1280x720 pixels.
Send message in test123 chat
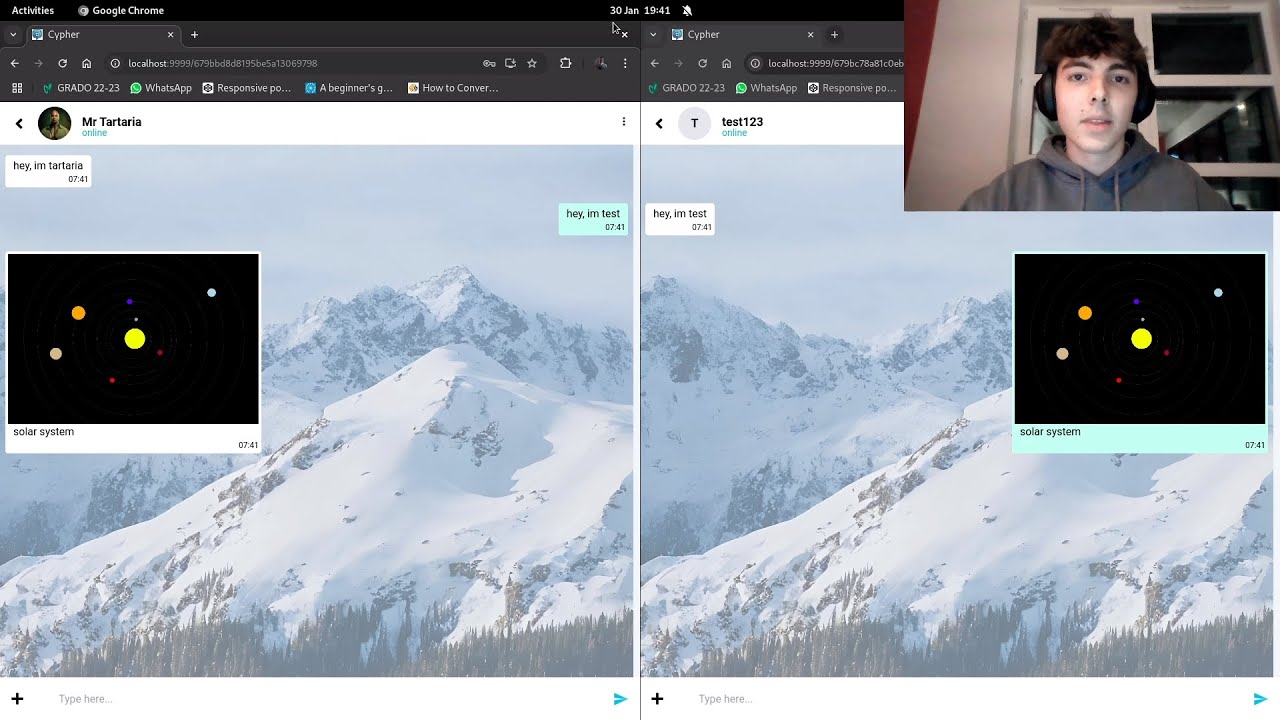pyautogui.click(x=1260, y=699)
